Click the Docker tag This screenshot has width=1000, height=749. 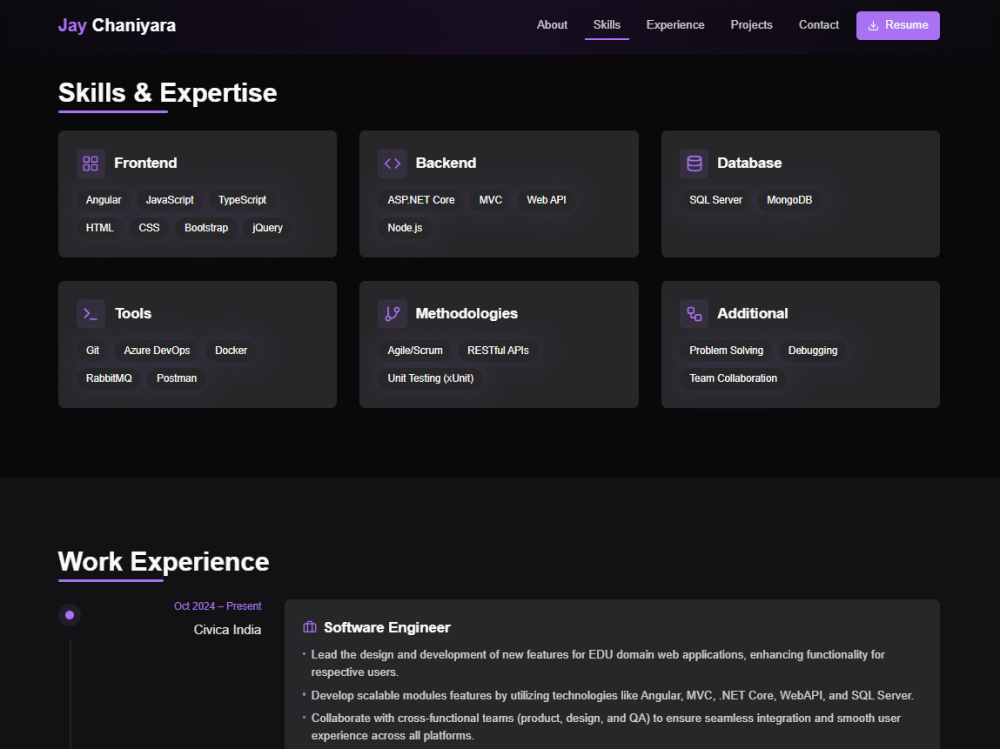[231, 350]
